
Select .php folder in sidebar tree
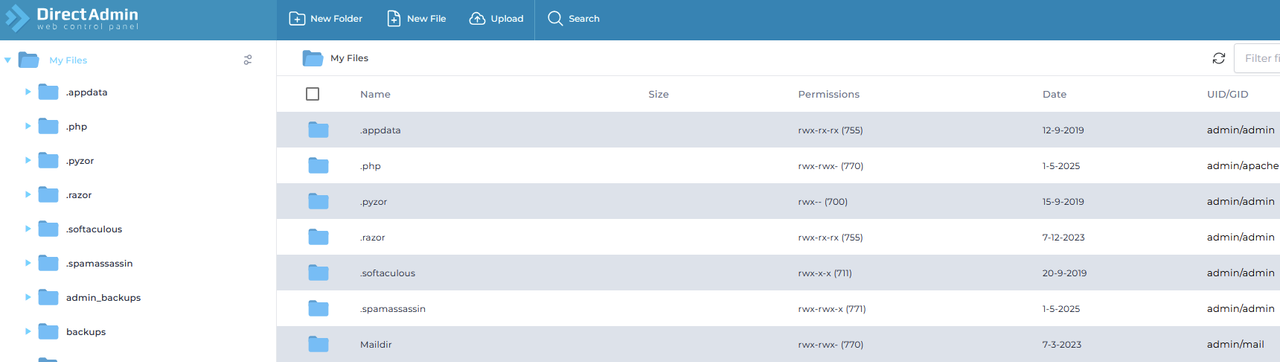(76, 126)
